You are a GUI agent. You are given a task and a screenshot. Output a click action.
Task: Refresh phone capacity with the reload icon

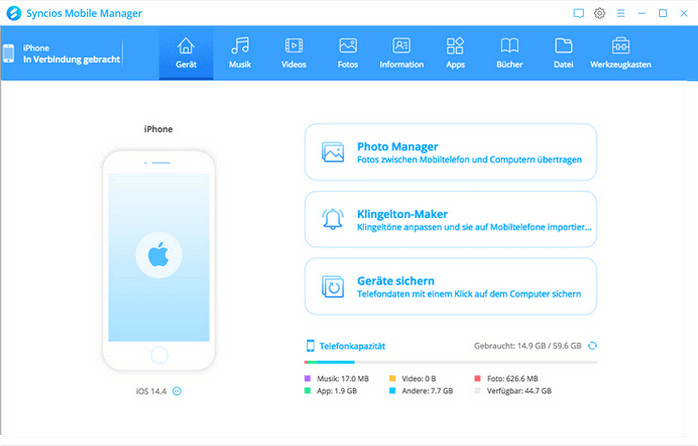(592, 346)
